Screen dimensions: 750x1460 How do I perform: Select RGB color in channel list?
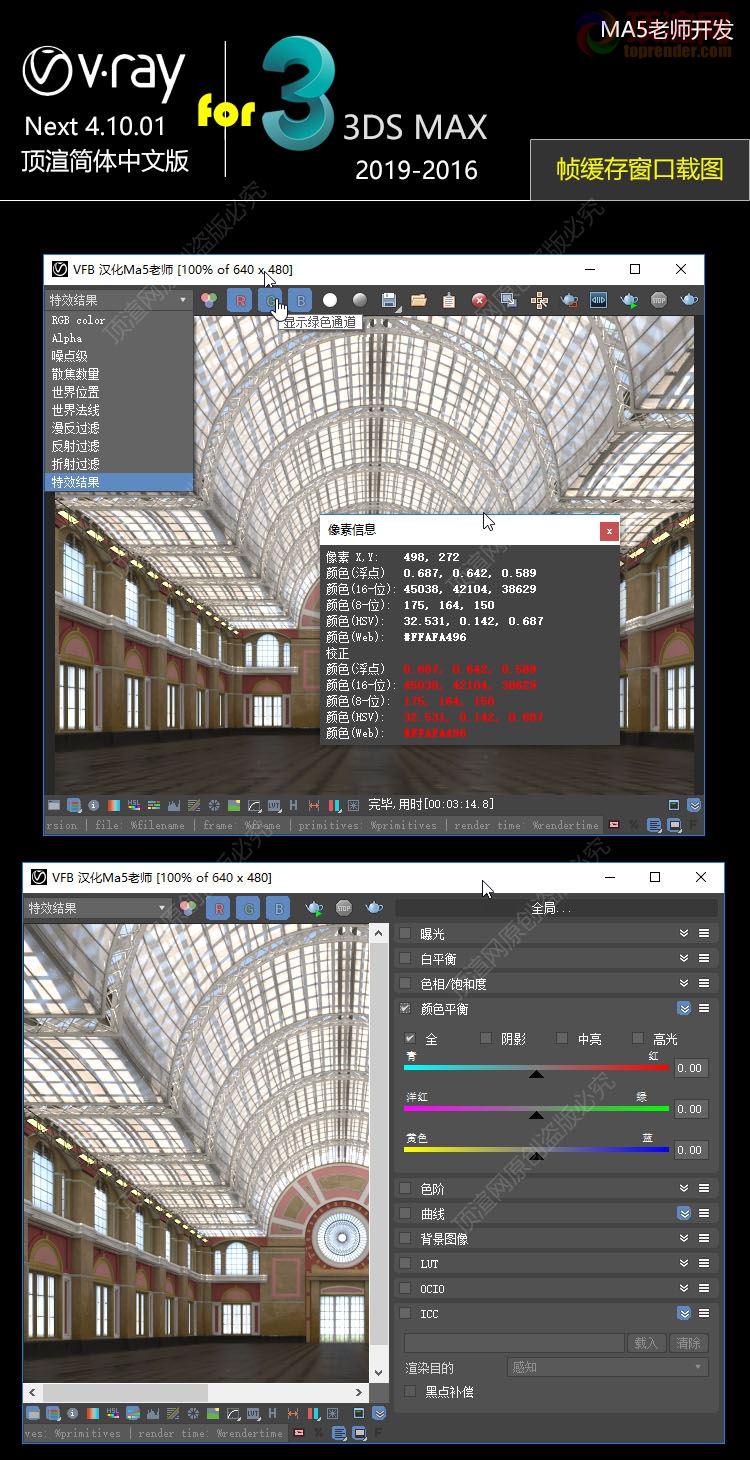pos(118,320)
